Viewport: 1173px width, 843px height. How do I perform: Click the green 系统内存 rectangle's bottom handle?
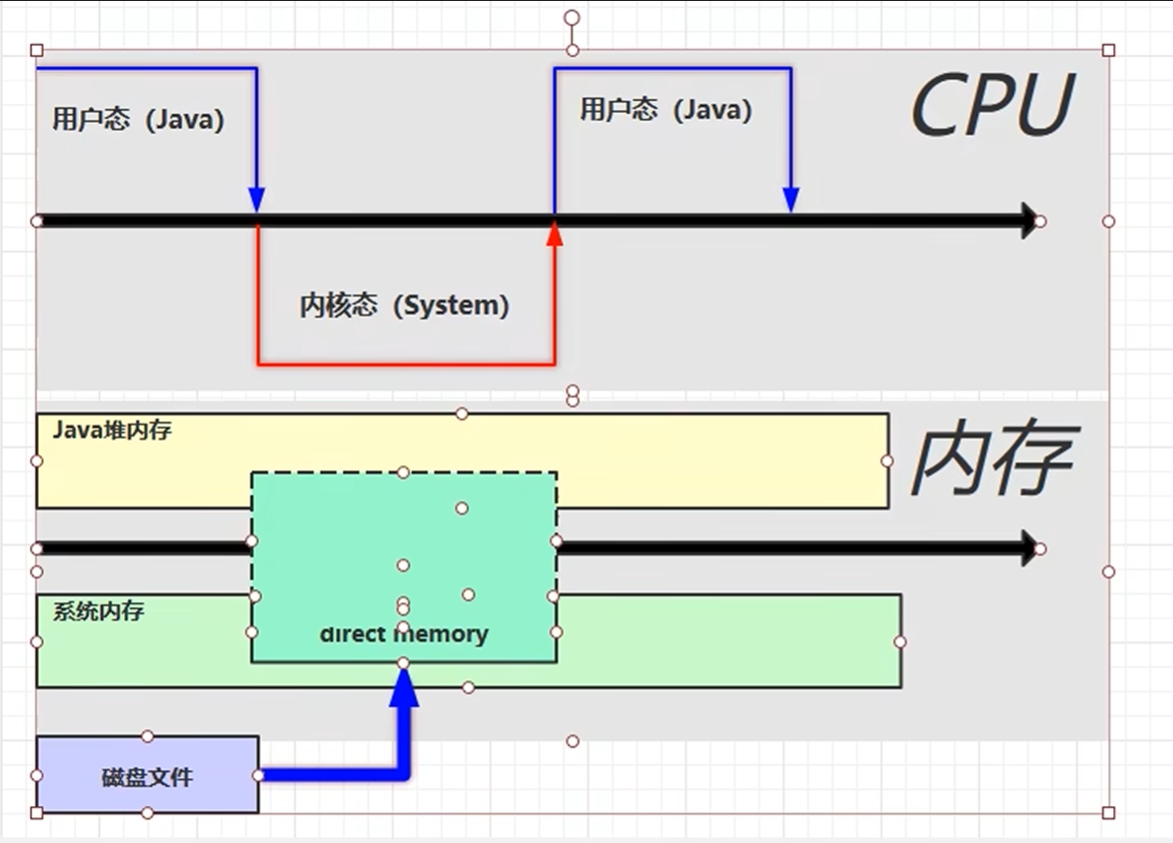[468, 687]
